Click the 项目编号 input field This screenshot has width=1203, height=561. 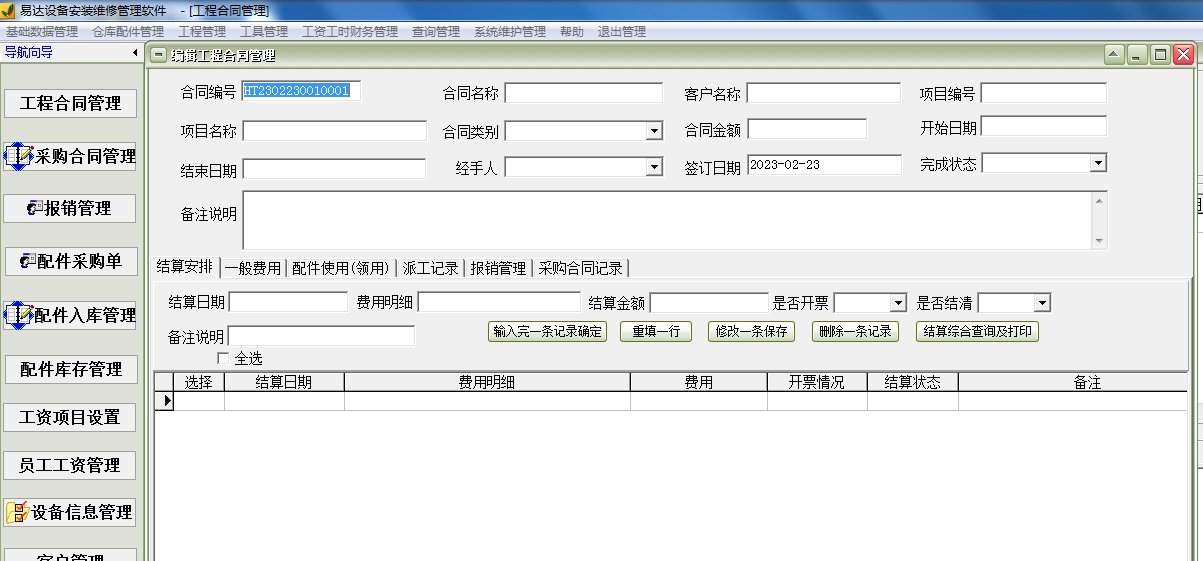pos(1044,93)
